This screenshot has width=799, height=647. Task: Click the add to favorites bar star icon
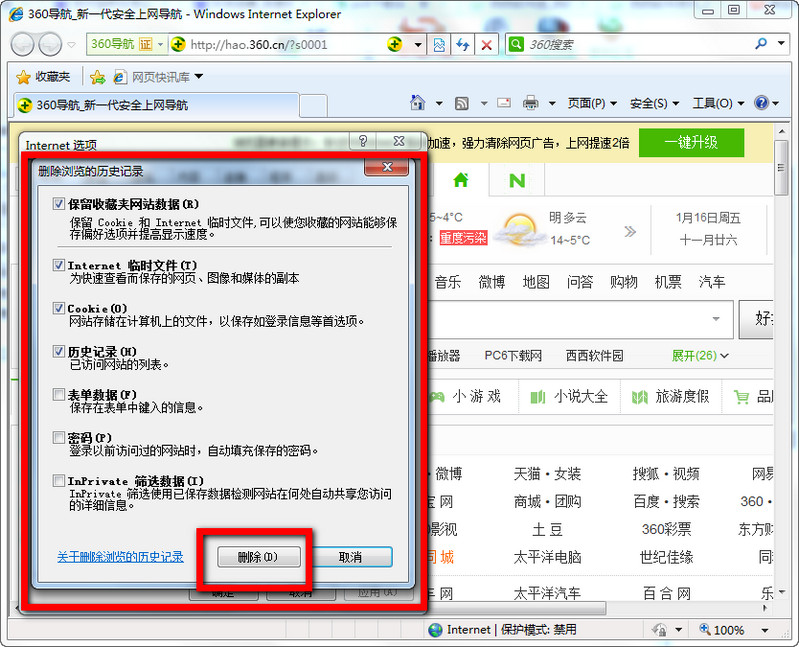(x=97, y=77)
